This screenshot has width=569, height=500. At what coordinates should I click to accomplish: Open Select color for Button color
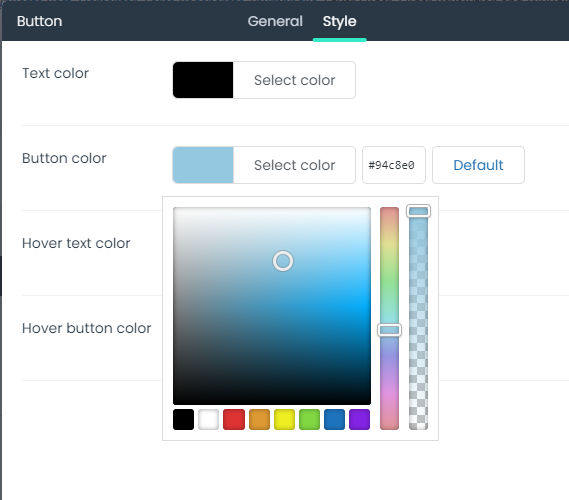pyautogui.click(x=294, y=165)
